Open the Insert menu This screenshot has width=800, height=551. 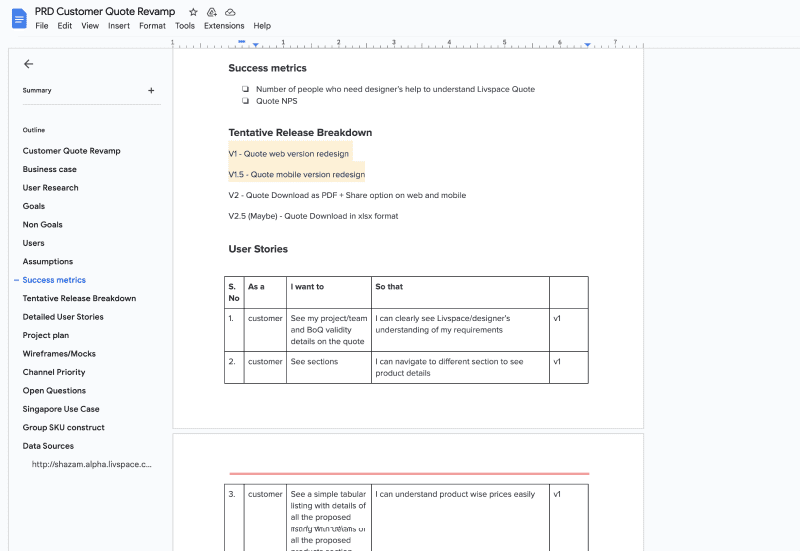(x=119, y=26)
